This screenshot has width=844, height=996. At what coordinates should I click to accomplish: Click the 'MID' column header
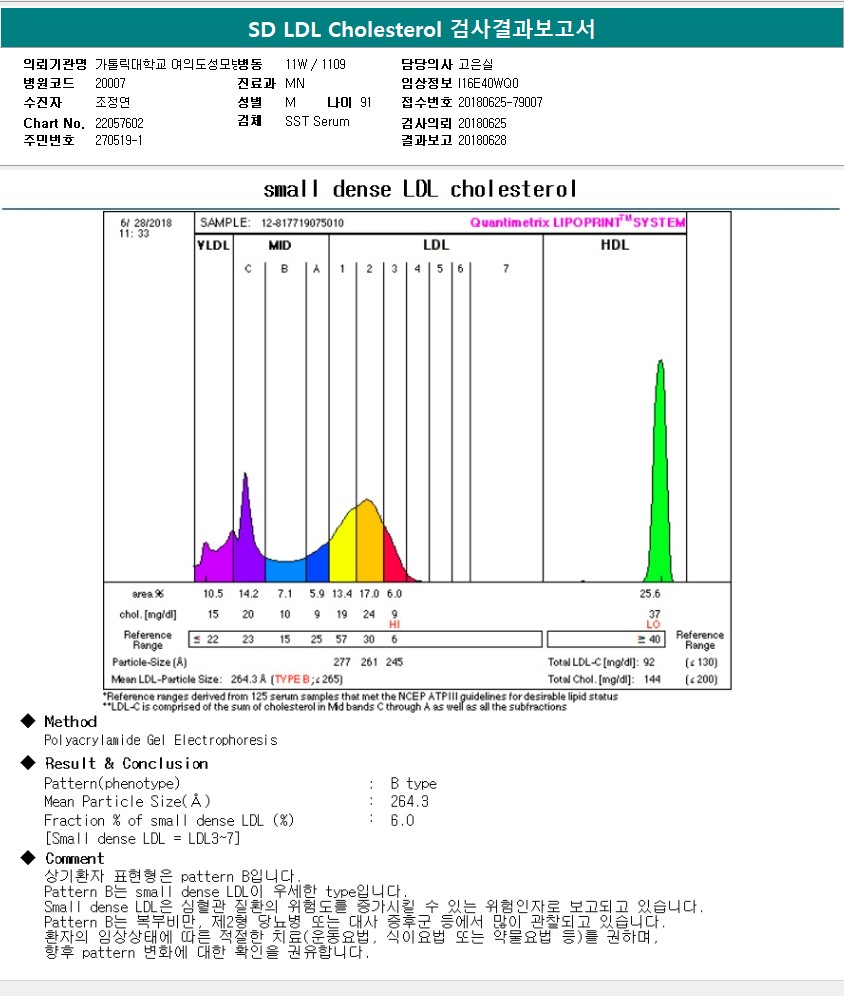(x=279, y=245)
